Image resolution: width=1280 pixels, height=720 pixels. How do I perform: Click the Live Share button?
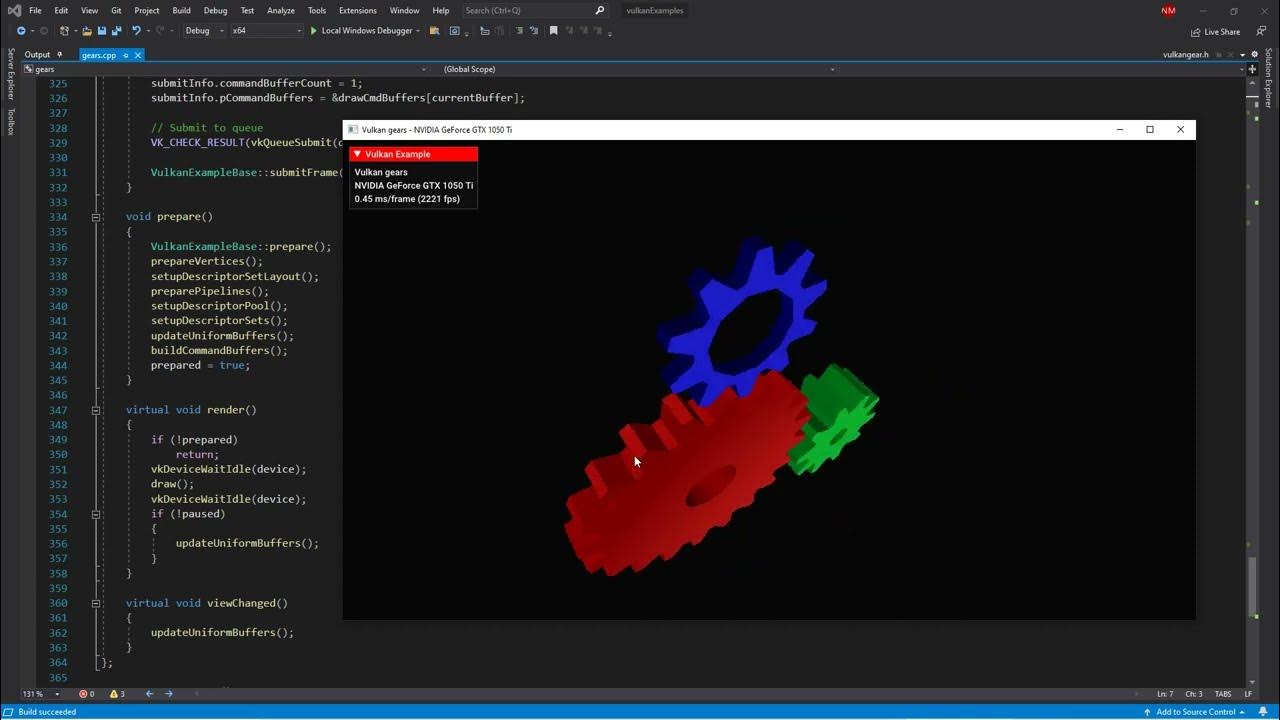[x=1214, y=31]
